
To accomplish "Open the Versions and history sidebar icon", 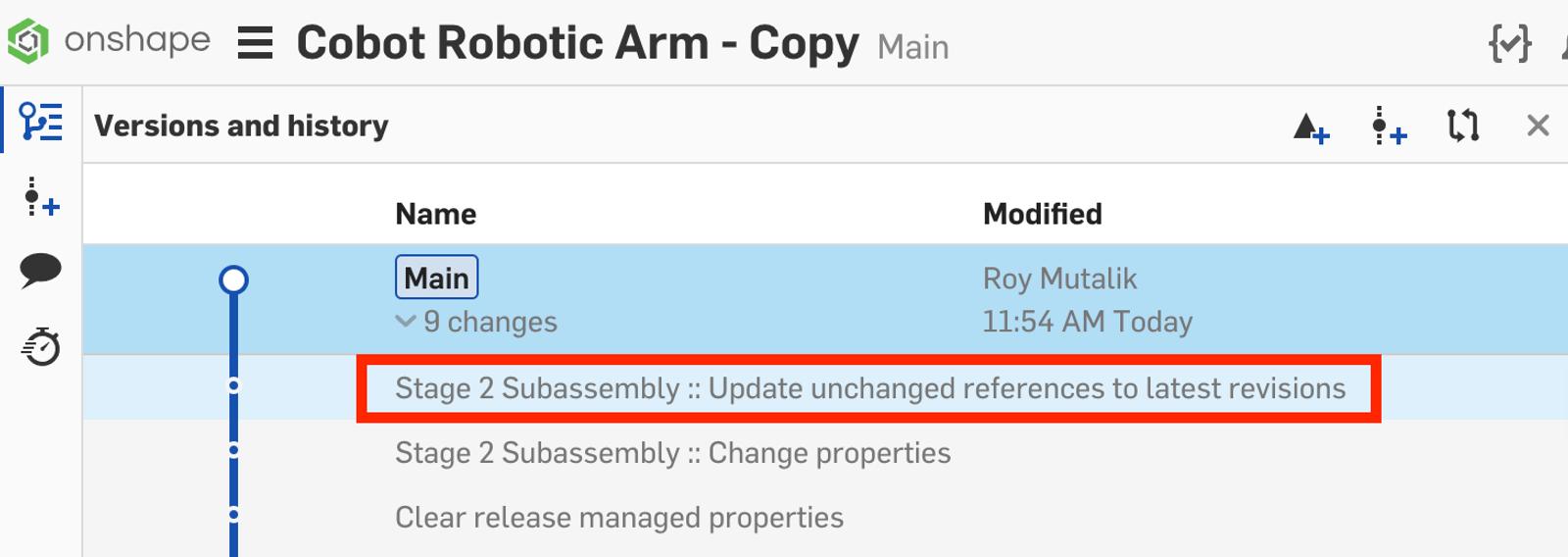I will 41,122.
